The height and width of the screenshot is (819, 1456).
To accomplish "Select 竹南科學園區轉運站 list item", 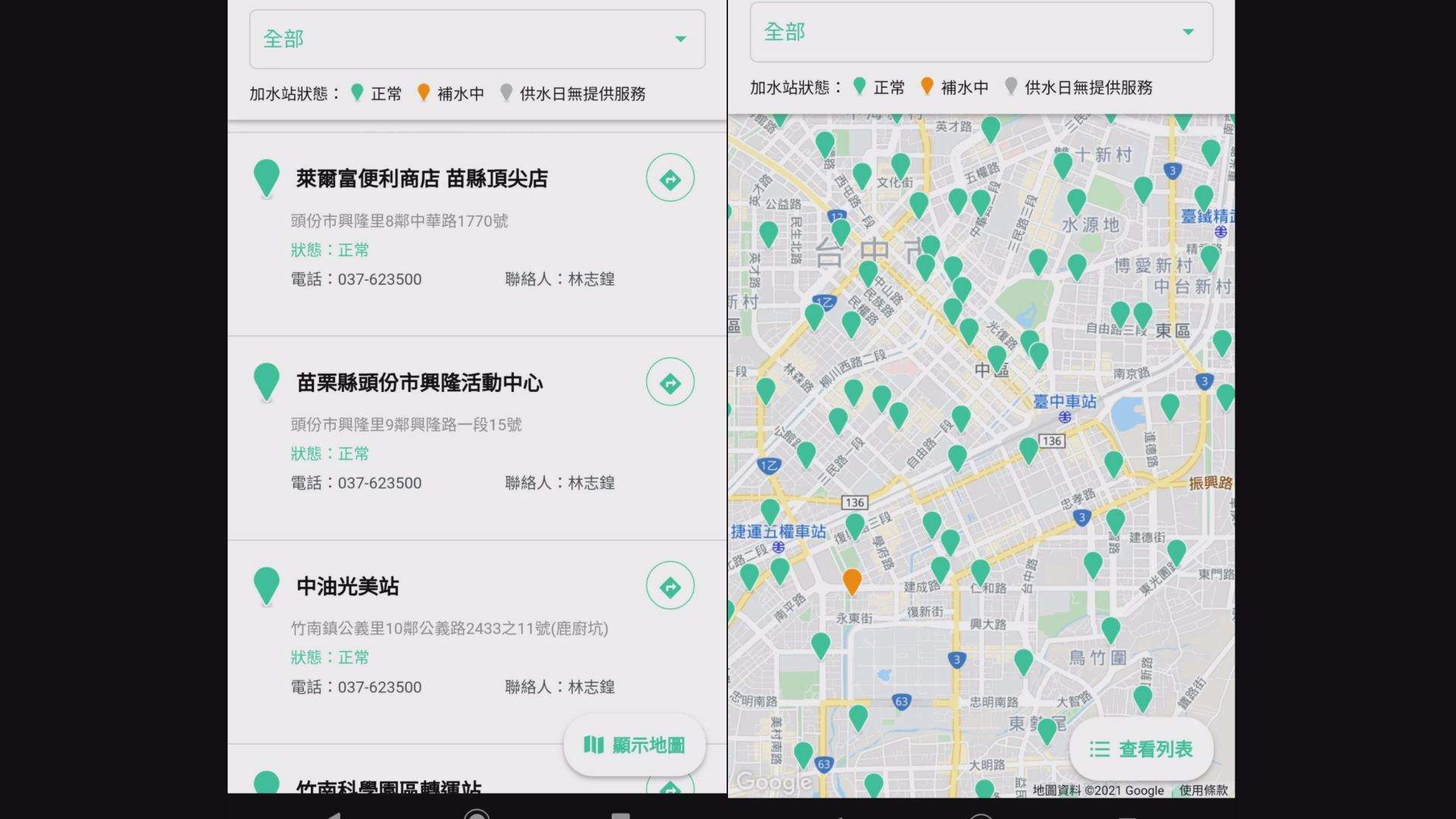I will pos(388,786).
